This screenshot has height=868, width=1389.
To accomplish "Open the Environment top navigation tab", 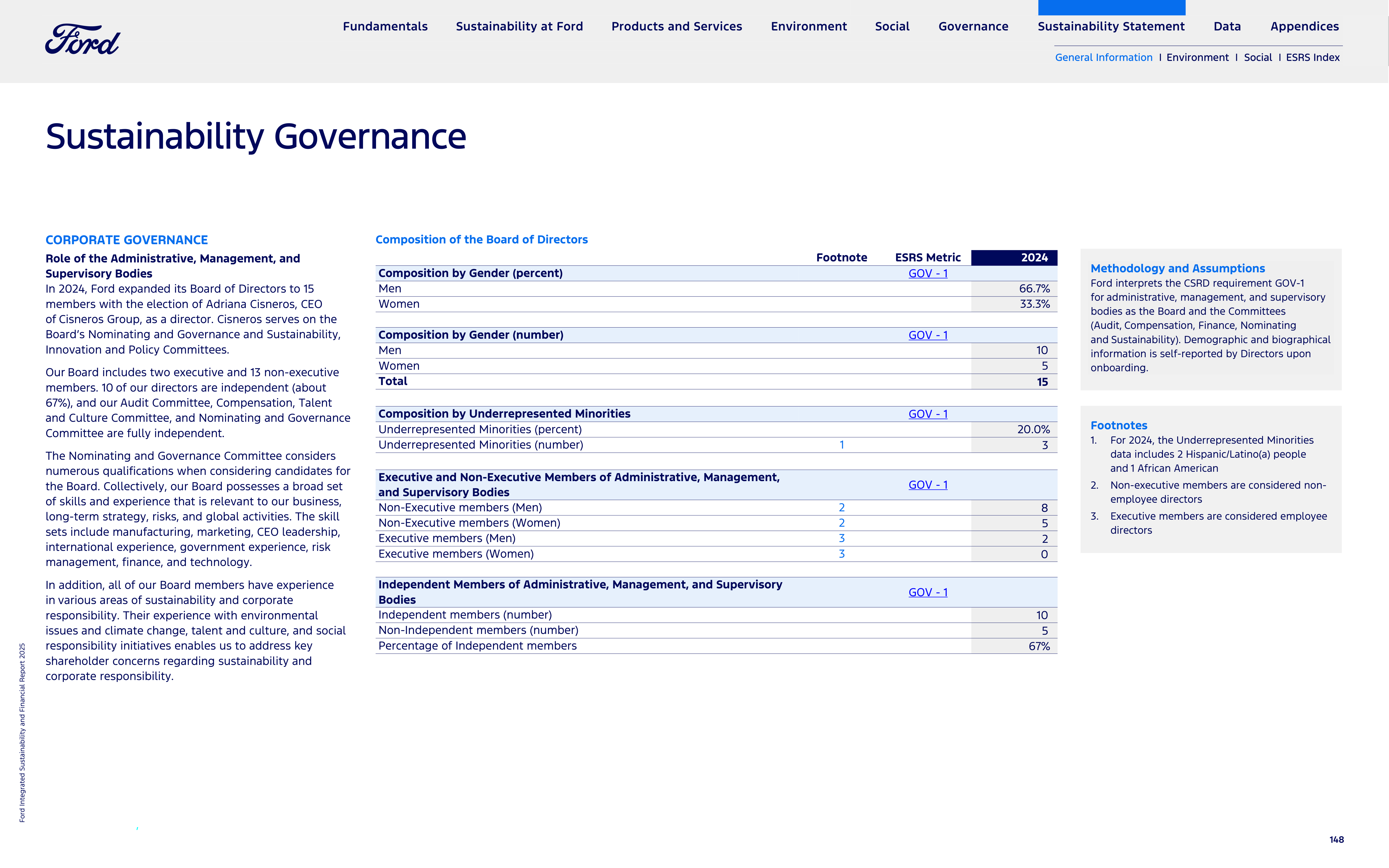I will point(809,26).
